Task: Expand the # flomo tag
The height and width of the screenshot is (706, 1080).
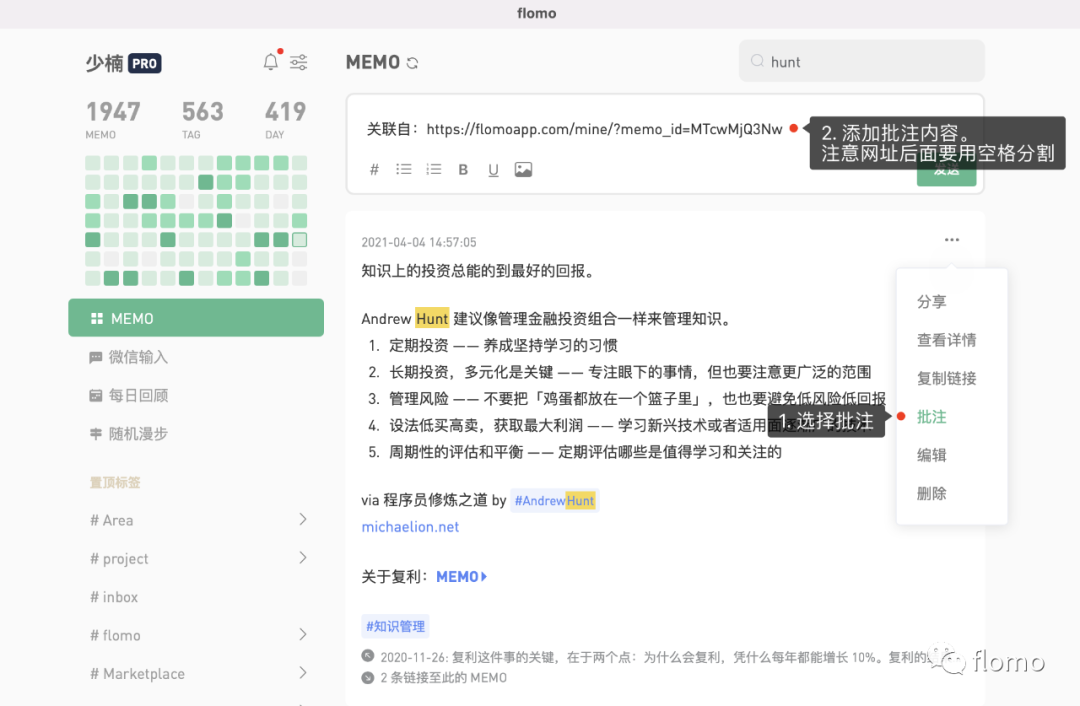Action: point(303,634)
